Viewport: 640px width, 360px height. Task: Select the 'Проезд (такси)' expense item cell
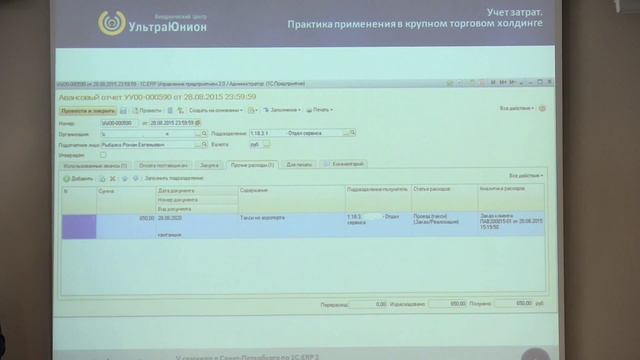pyautogui.click(x=444, y=224)
